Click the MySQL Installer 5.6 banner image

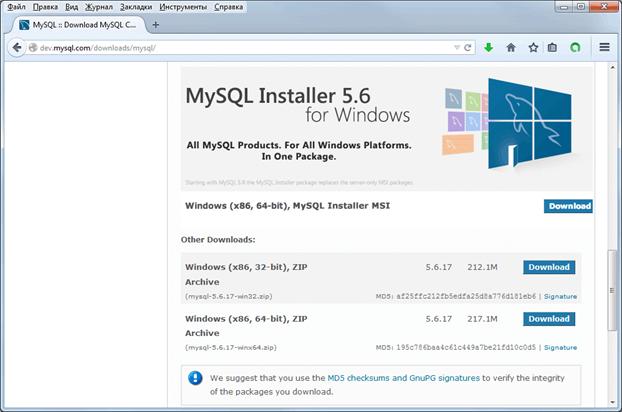click(x=387, y=129)
